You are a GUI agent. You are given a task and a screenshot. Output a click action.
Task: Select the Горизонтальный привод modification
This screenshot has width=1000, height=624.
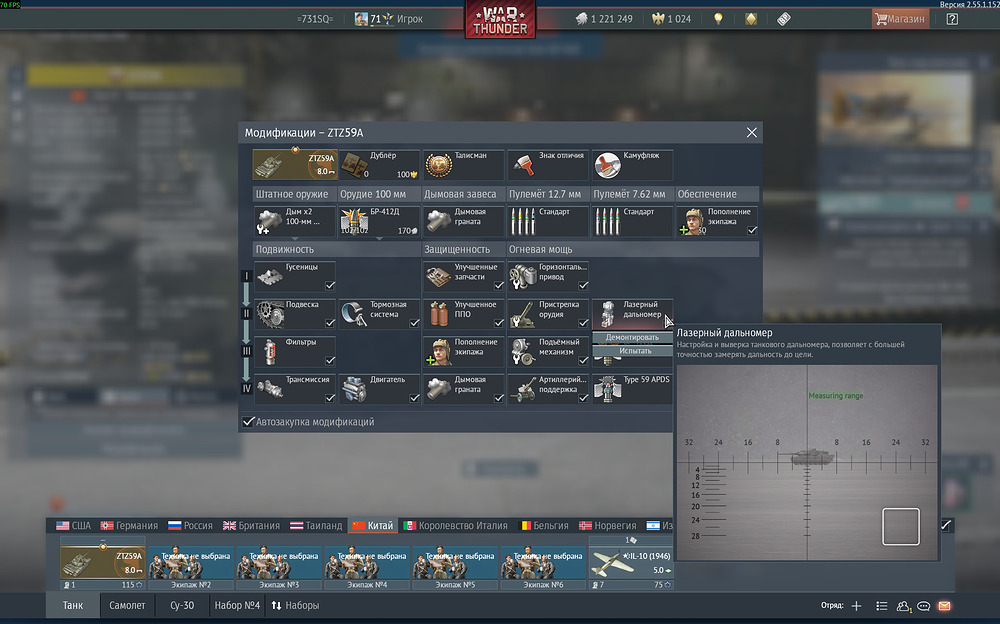pos(548,276)
